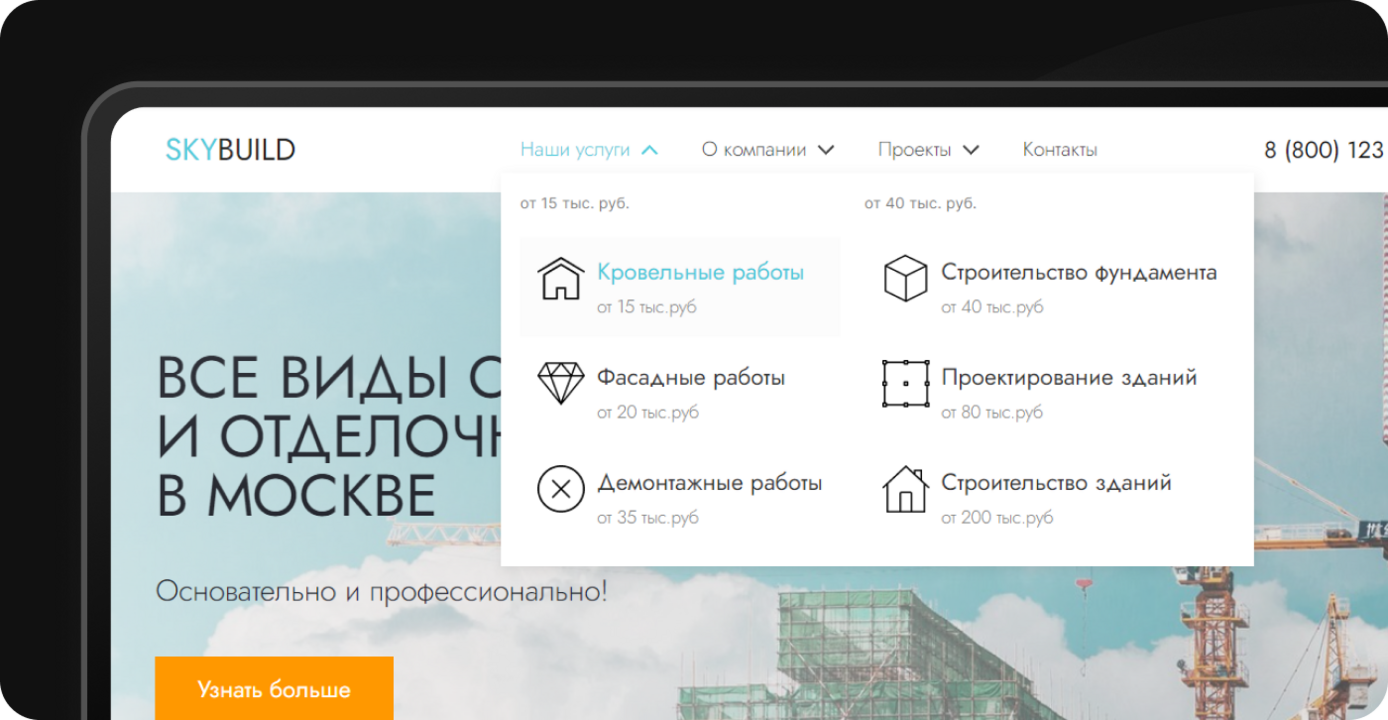Collapse the Наши услуги chevron arrow
Viewport: 1388px width, 720px height.
pyautogui.click(x=649, y=150)
